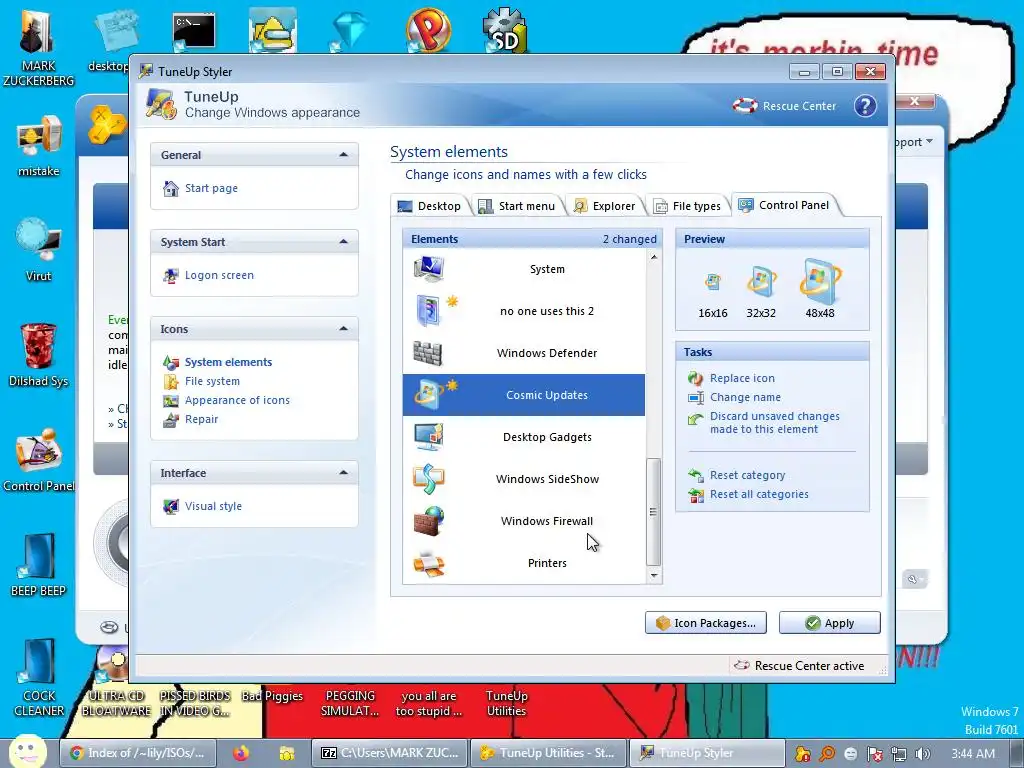This screenshot has height=768, width=1024.
Task: Click the elements list scroll-up arrow
Action: tap(654, 257)
